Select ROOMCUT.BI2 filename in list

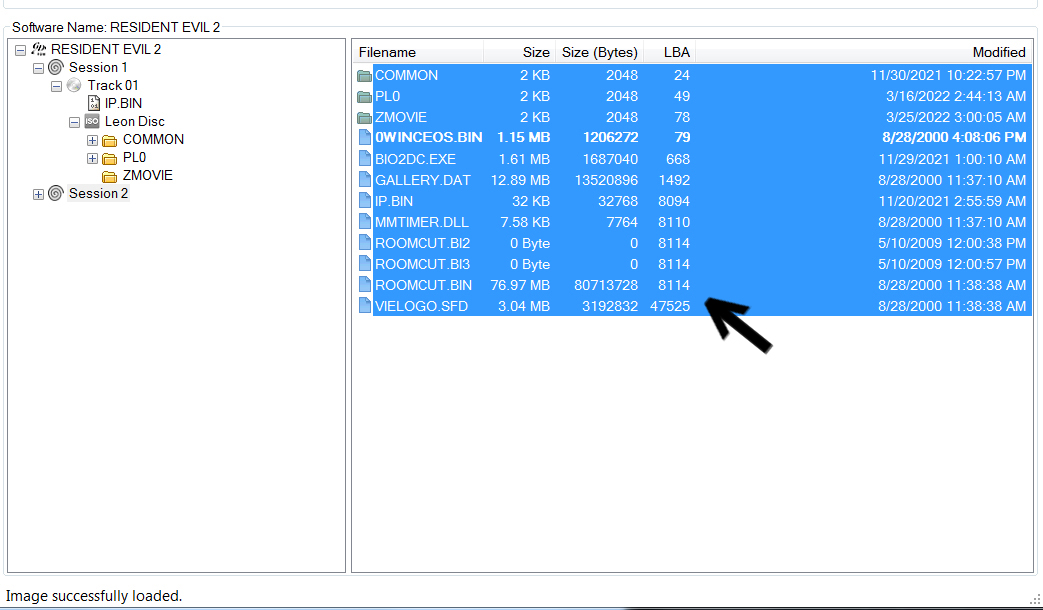(x=422, y=243)
